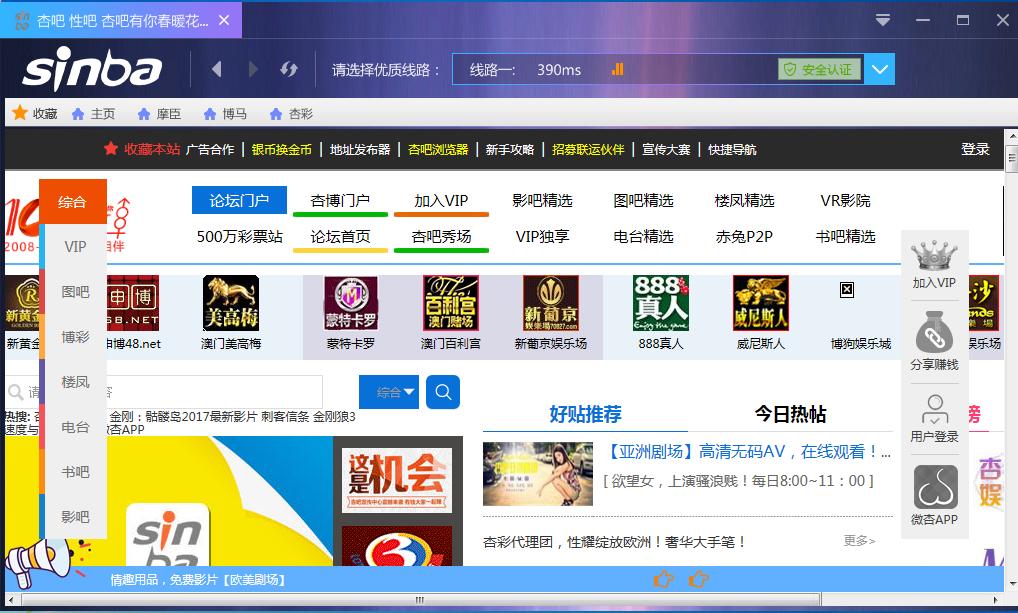Click the 这是机会 promotional banner
The height and width of the screenshot is (613, 1018).
coord(397,481)
